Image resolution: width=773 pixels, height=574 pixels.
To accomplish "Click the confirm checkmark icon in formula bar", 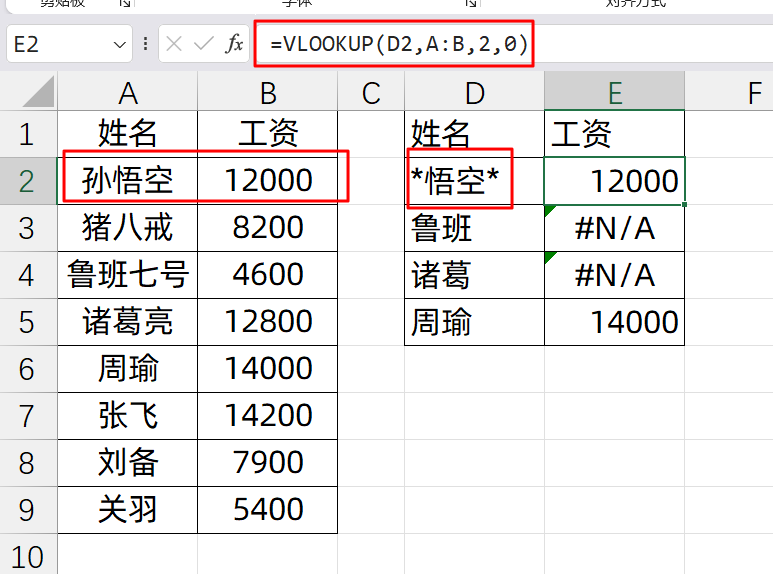I will (x=204, y=44).
